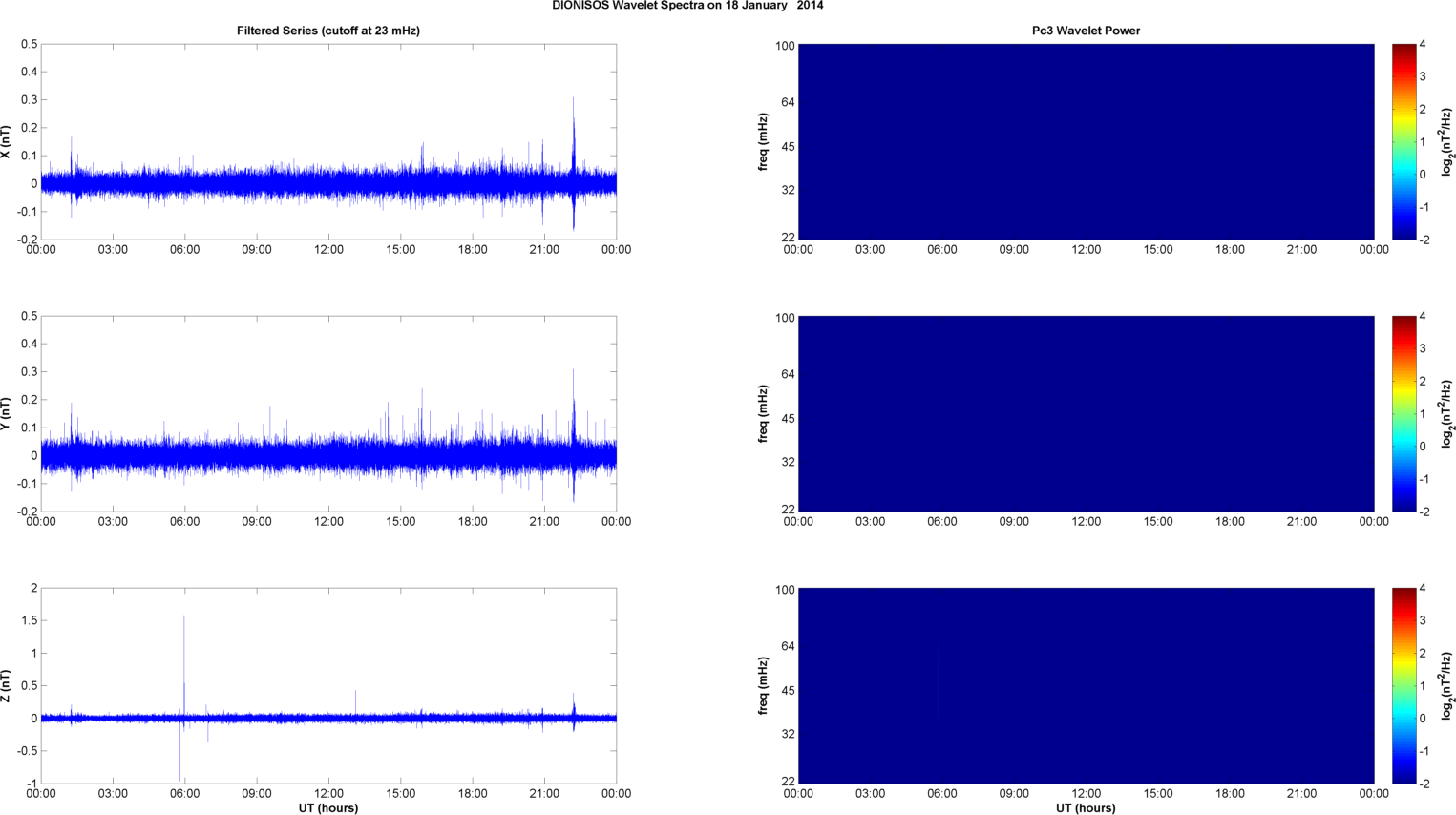The image size is (1456, 815).
Task: Click the -2 value below the bottom colorbar
Action: coord(1424,784)
